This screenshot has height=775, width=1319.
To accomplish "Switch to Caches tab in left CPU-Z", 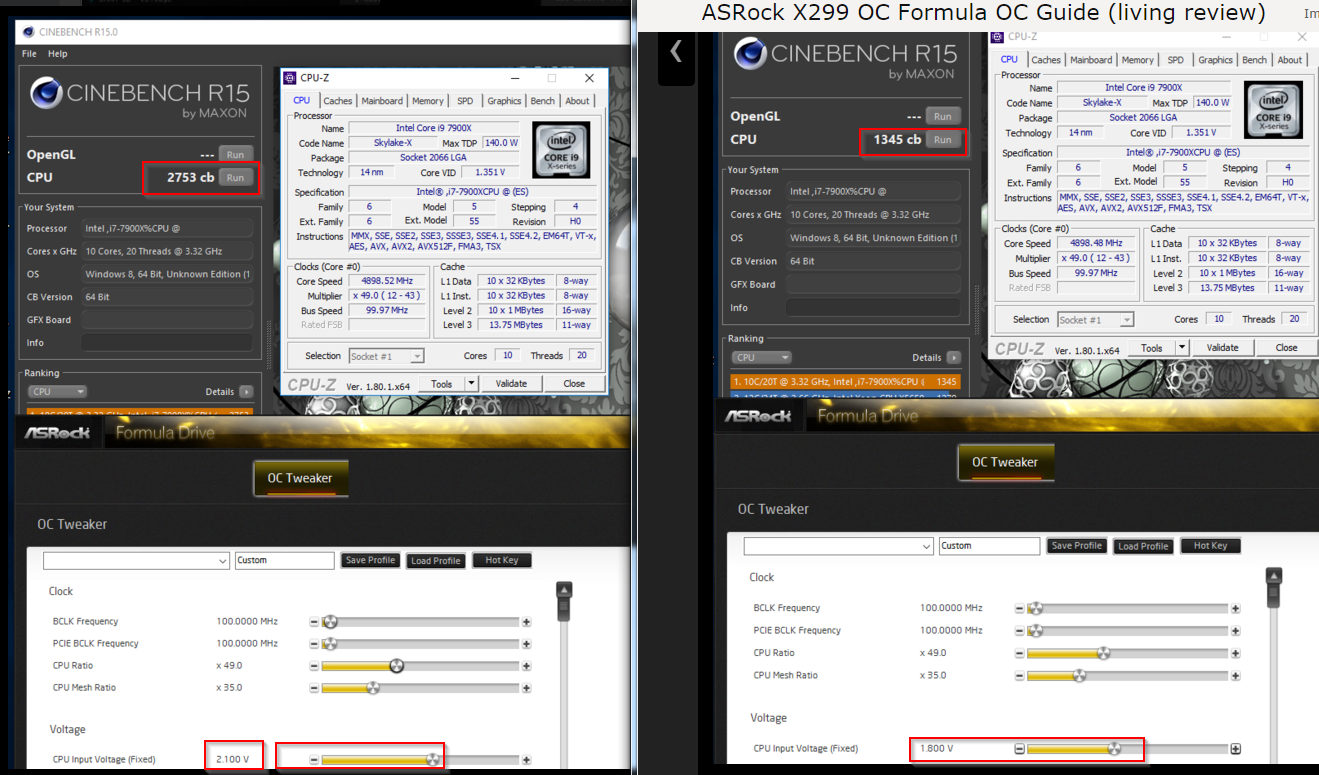I will click(x=338, y=101).
